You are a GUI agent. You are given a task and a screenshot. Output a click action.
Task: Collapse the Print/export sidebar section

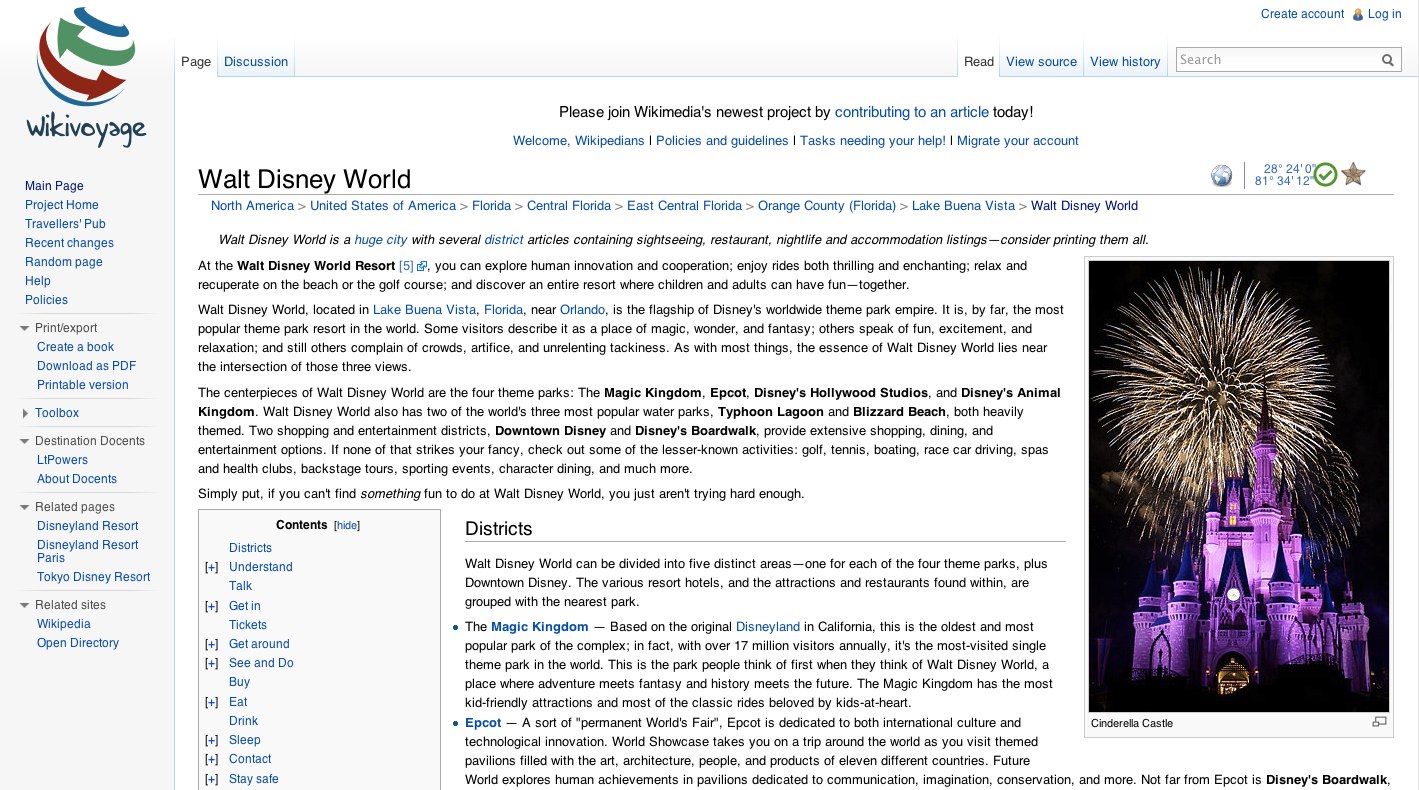tap(25, 328)
